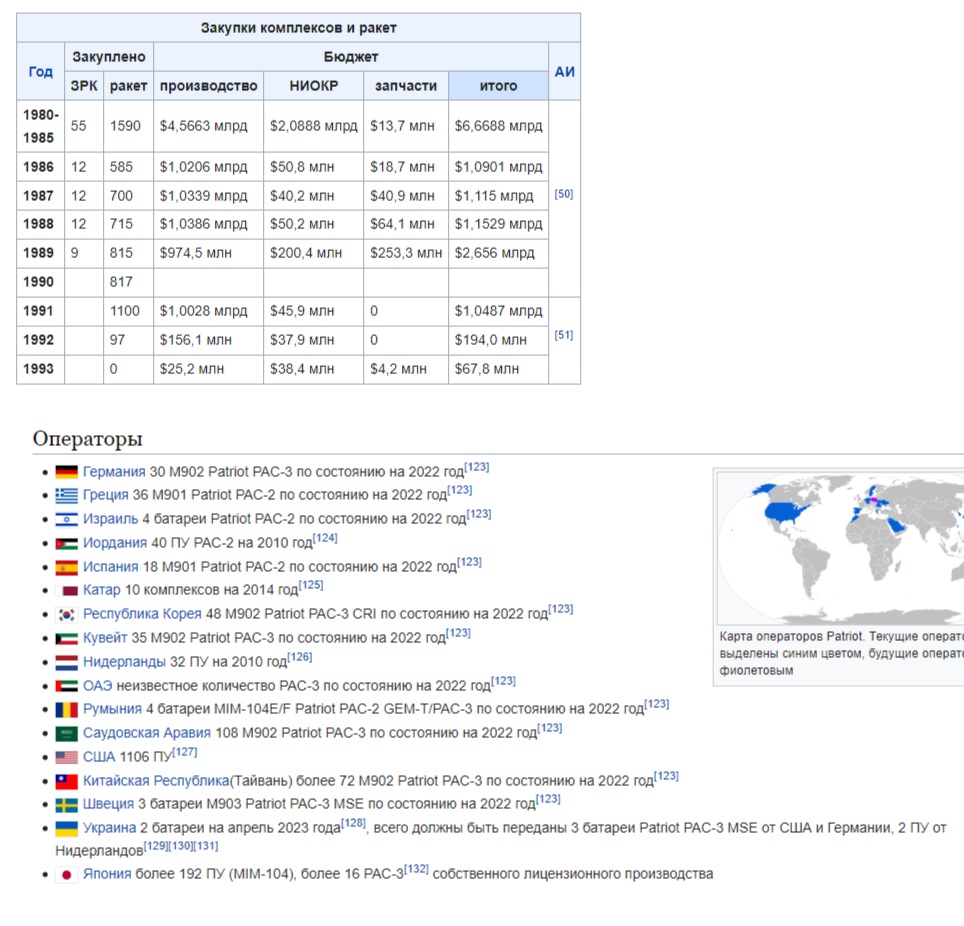Image resolution: width=964 pixels, height=926 pixels.
Task: Open the Patriot operators world map image
Action: (840, 548)
